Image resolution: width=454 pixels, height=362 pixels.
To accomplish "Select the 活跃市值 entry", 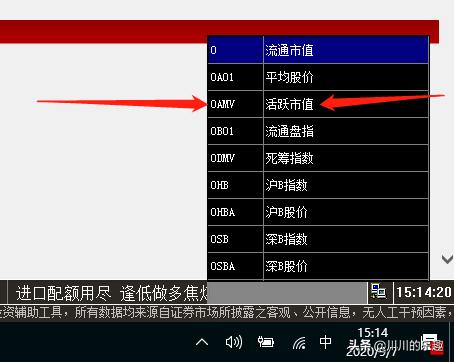I will click(x=318, y=104).
